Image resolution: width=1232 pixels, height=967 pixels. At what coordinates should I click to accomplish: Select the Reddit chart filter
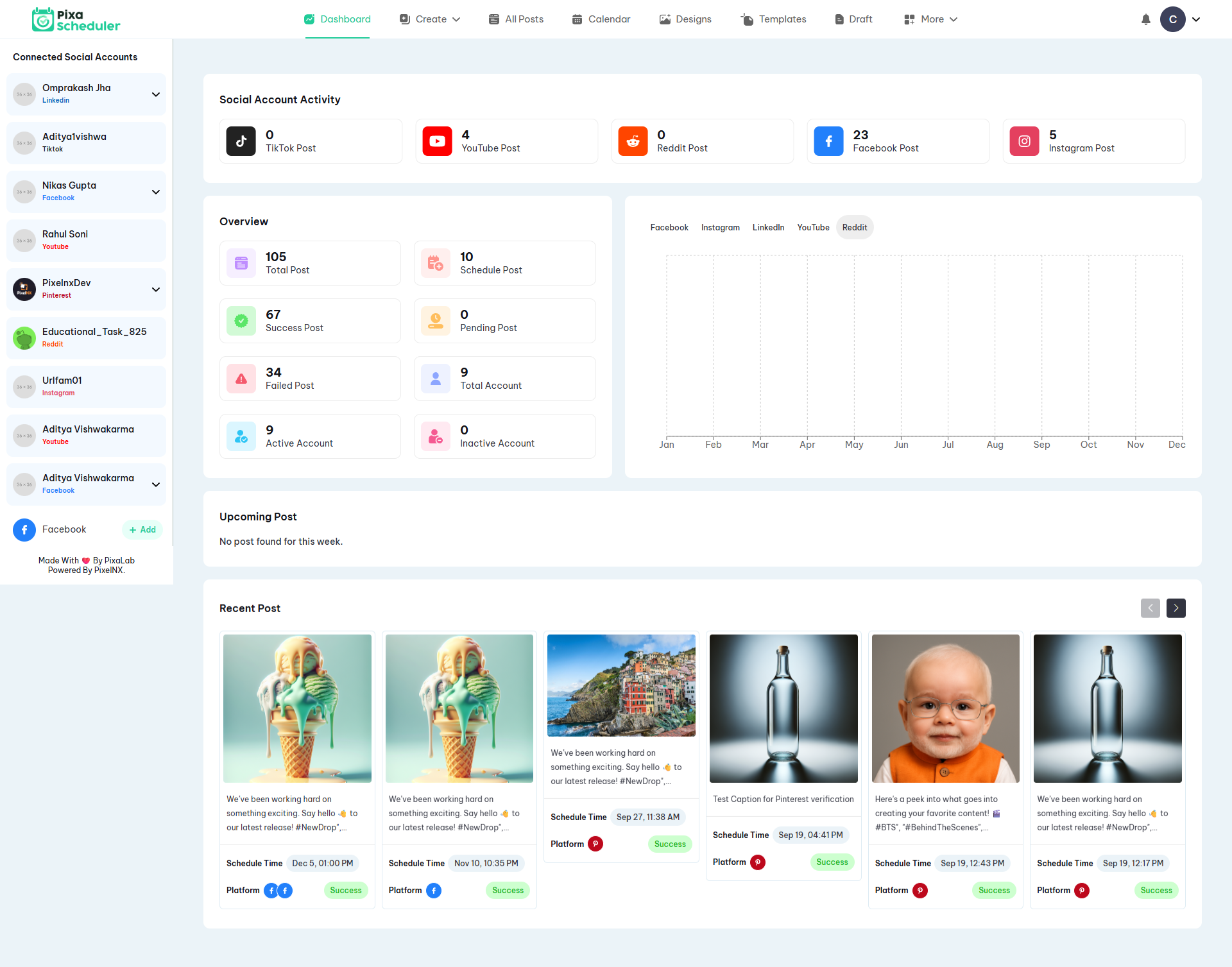pos(854,227)
